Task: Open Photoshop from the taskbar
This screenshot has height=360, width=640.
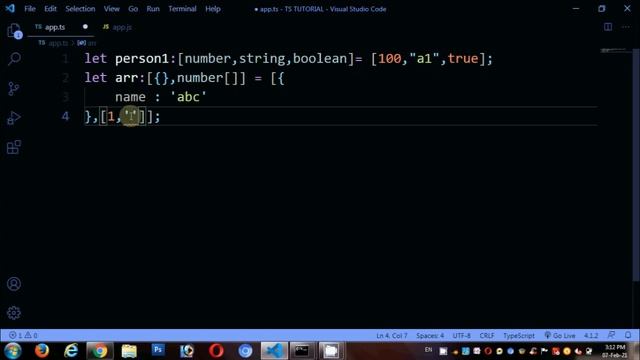Action: pyautogui.click(x=158, y=350)
